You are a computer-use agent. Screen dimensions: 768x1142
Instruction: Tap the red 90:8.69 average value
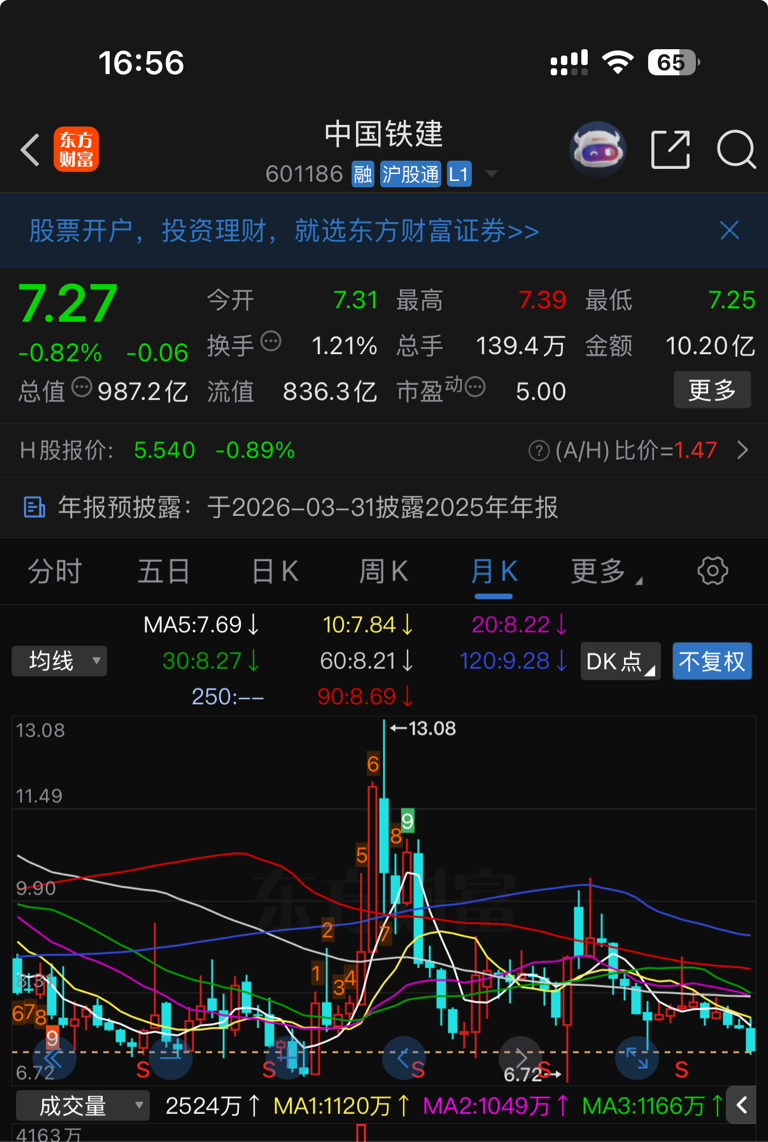(366, 698)
